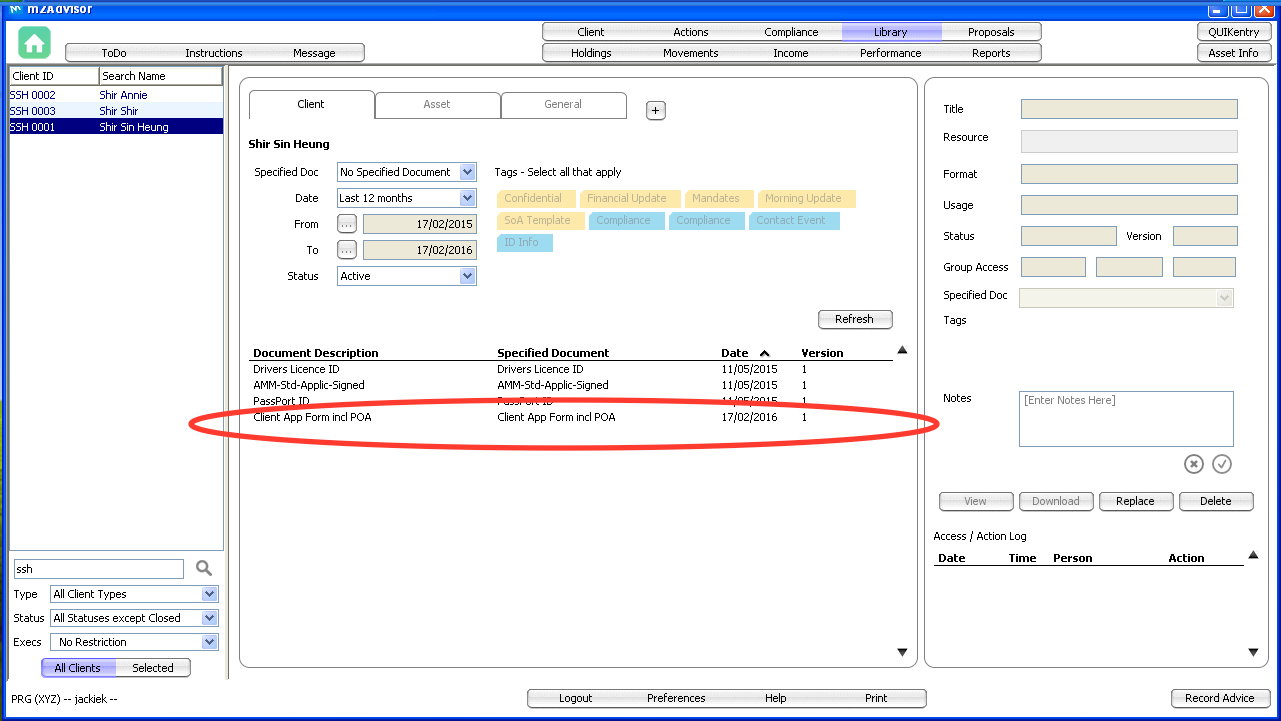
Task: Open the Compliance menu
Action: click(x=791, y=32)
